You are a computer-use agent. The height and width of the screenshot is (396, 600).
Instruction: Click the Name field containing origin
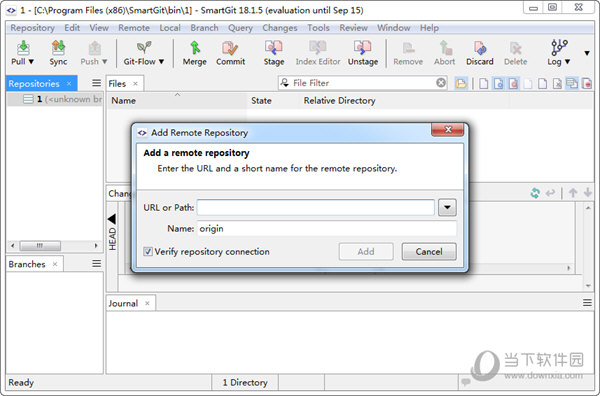(327, 228)
